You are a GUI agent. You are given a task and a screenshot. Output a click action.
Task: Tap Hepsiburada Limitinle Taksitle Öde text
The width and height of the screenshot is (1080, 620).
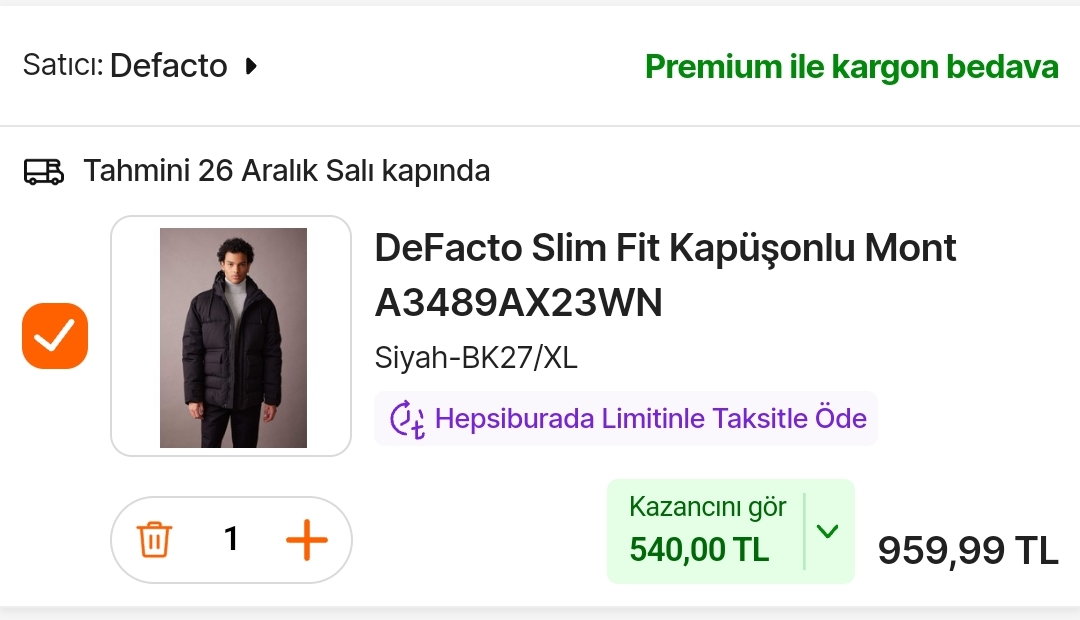tap(650, 418)
